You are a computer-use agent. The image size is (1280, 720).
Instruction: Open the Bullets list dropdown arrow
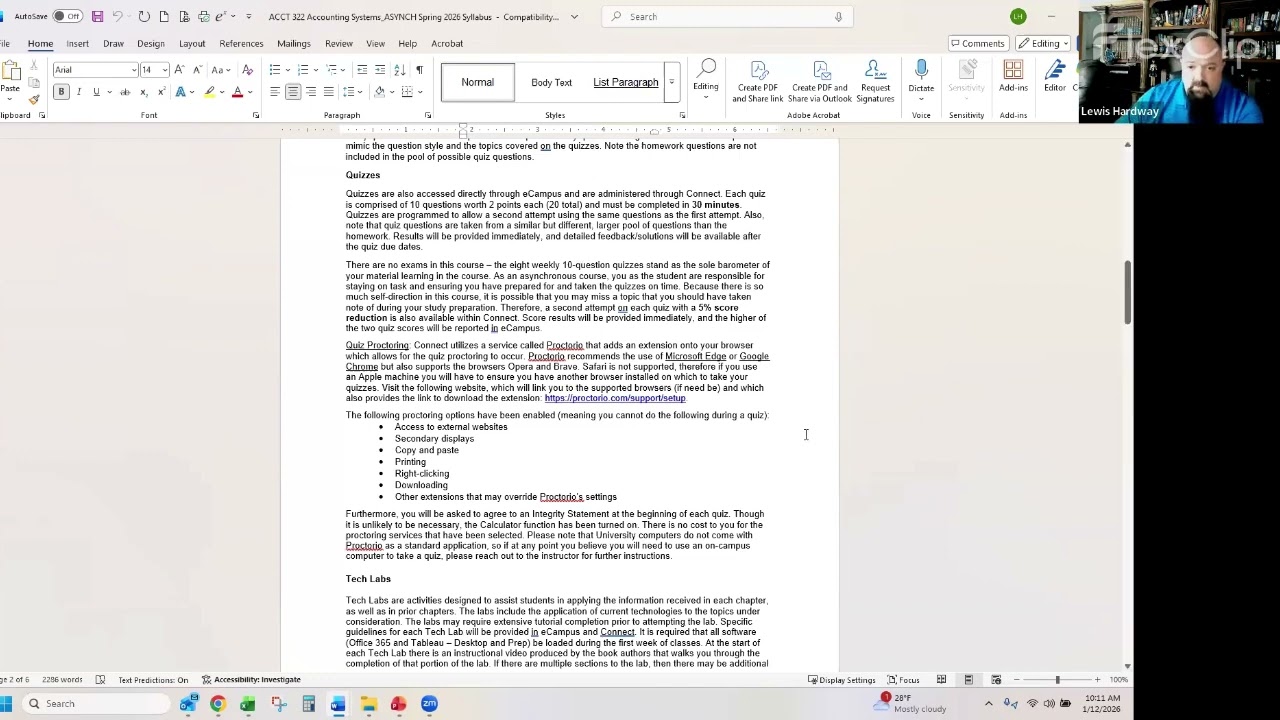(x=286, y=70)
